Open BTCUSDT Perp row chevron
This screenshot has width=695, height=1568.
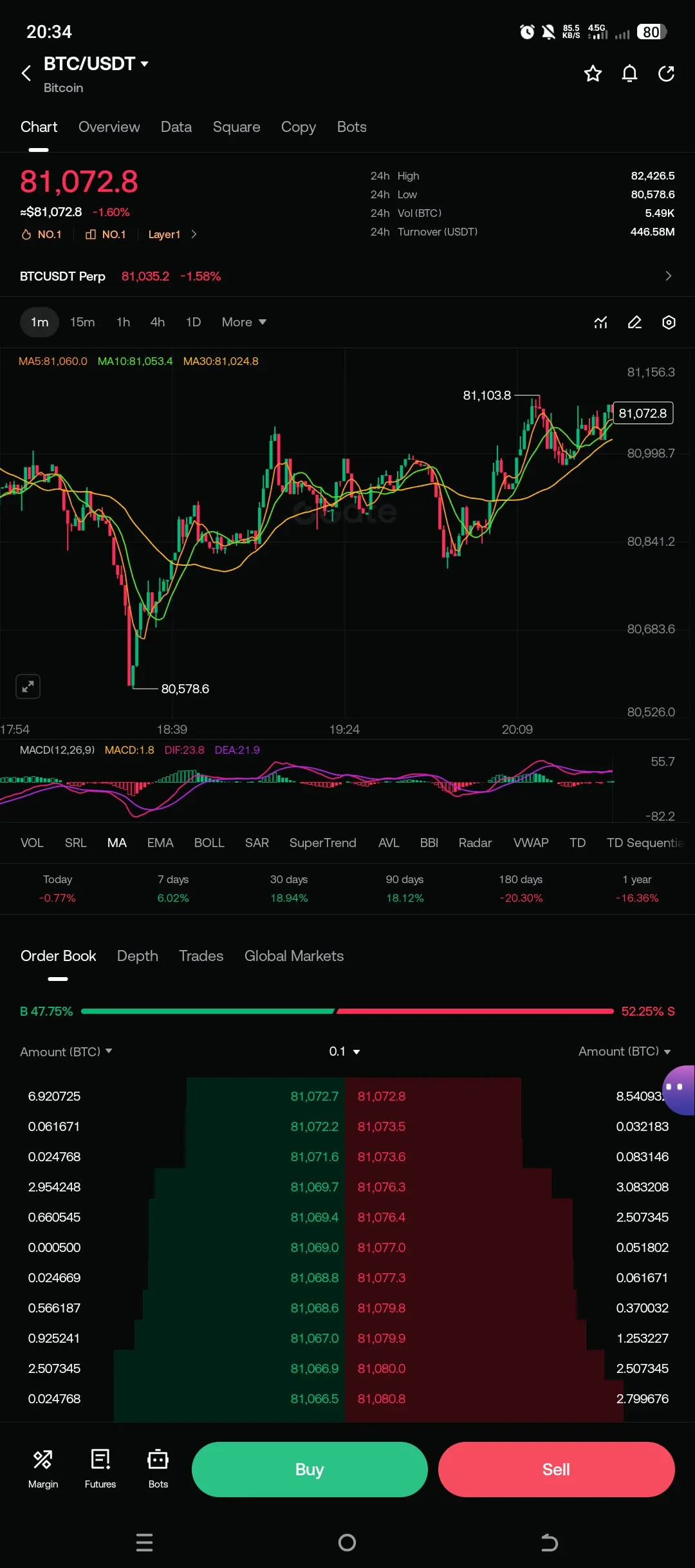click(x=668, y=276)
